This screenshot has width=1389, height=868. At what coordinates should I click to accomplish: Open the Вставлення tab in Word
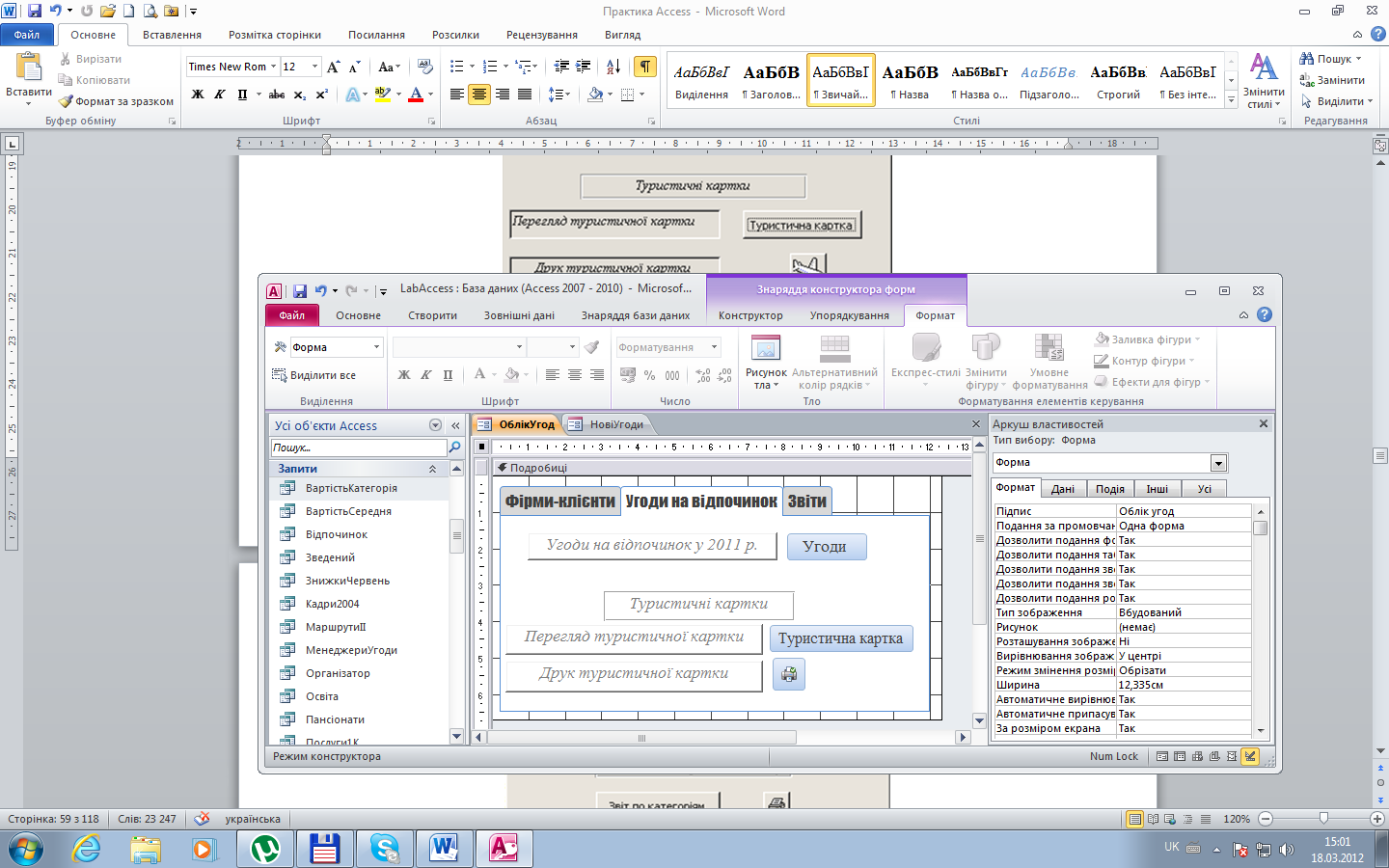click(x=172, y=35)
